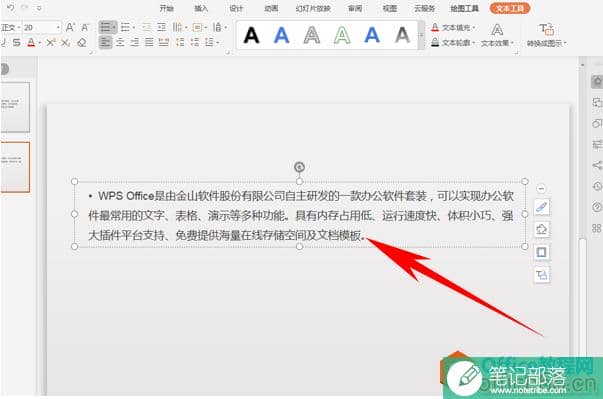The height and width of the screenshot is (399, 603).
Task: Click the distributed alignment icon
Action: (x=164, y=43)
